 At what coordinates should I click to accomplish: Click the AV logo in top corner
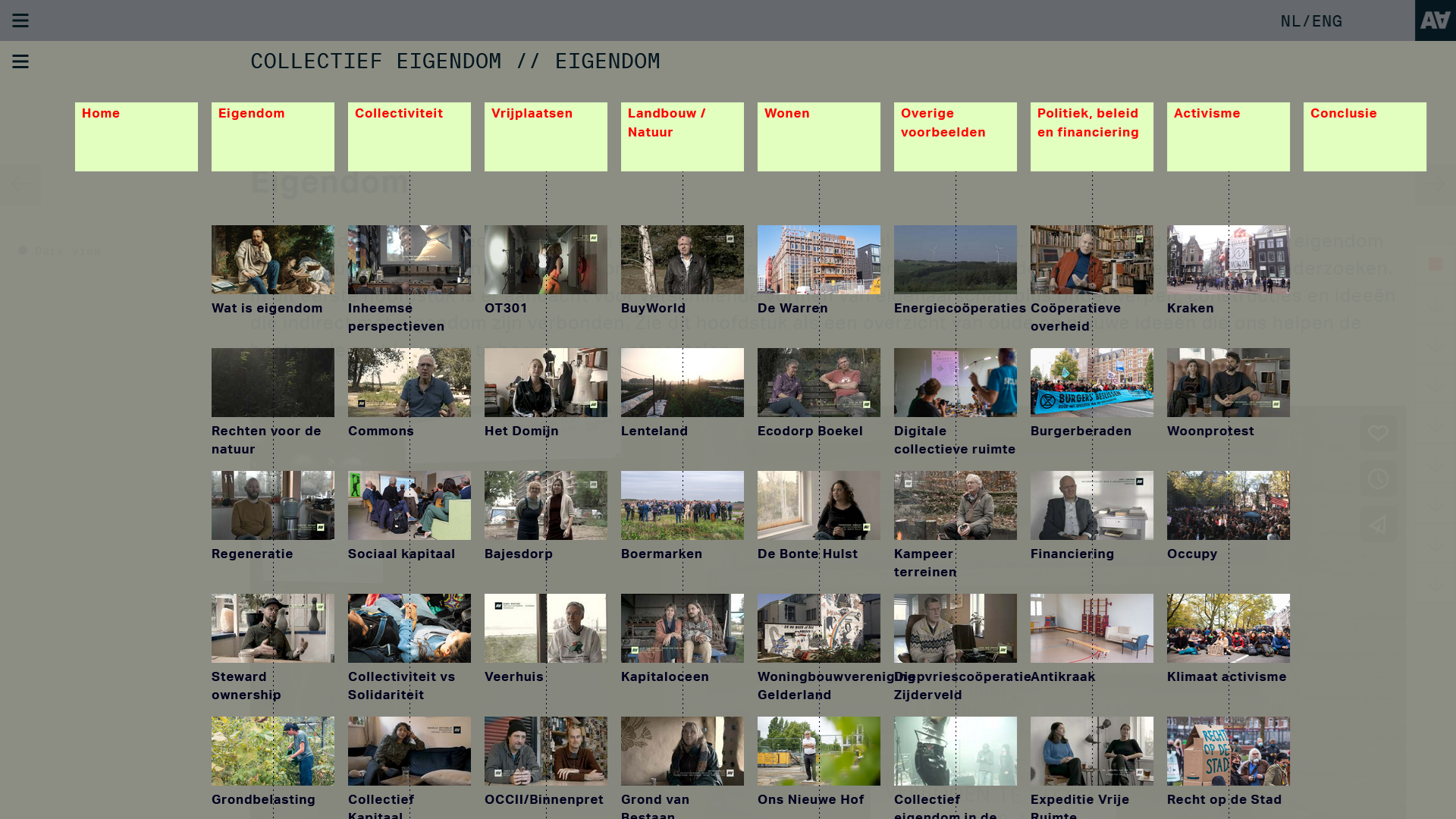(1436, 20)
